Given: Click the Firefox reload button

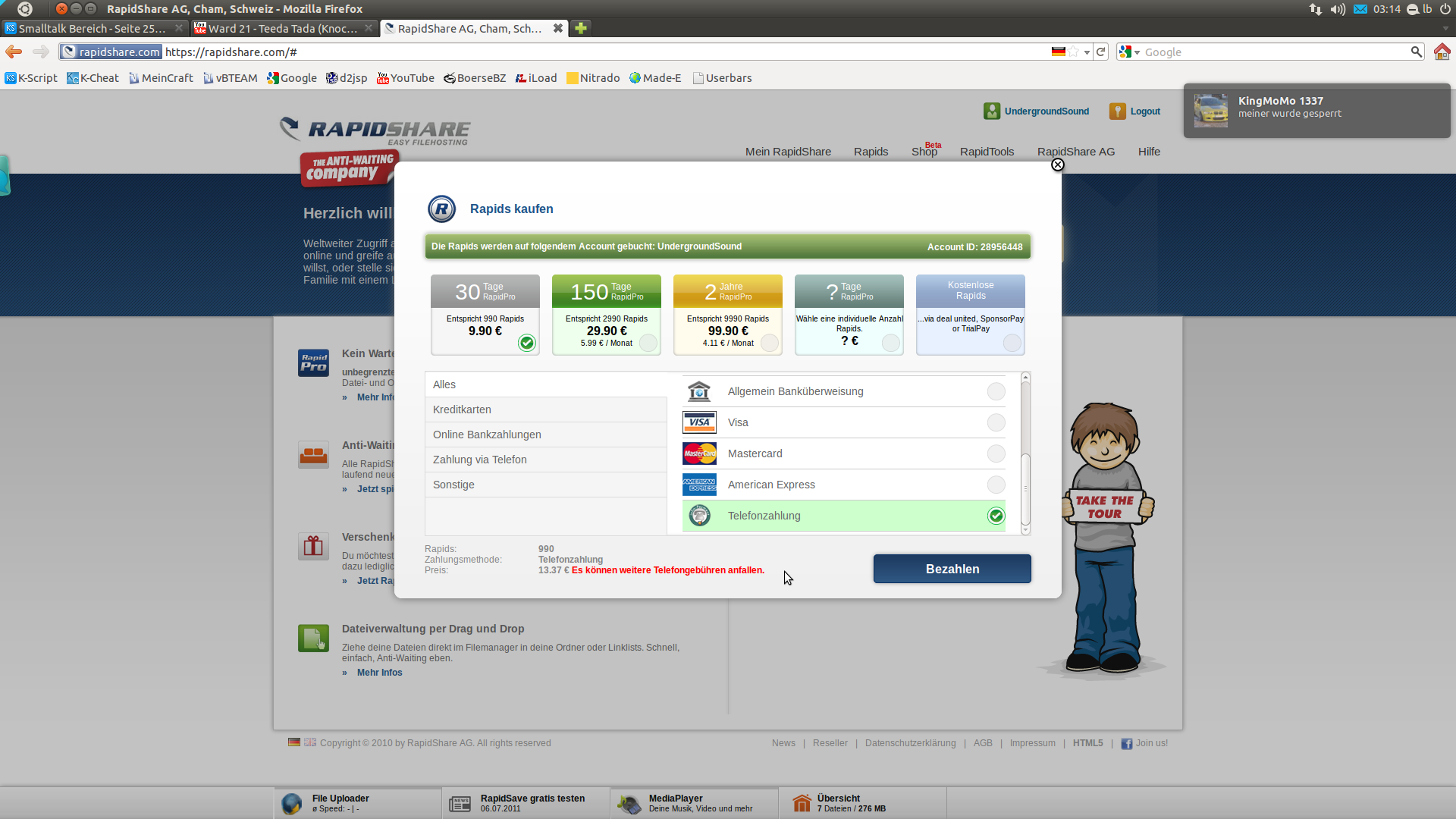Looking at the screenshot, I should tap(1100, 52).
